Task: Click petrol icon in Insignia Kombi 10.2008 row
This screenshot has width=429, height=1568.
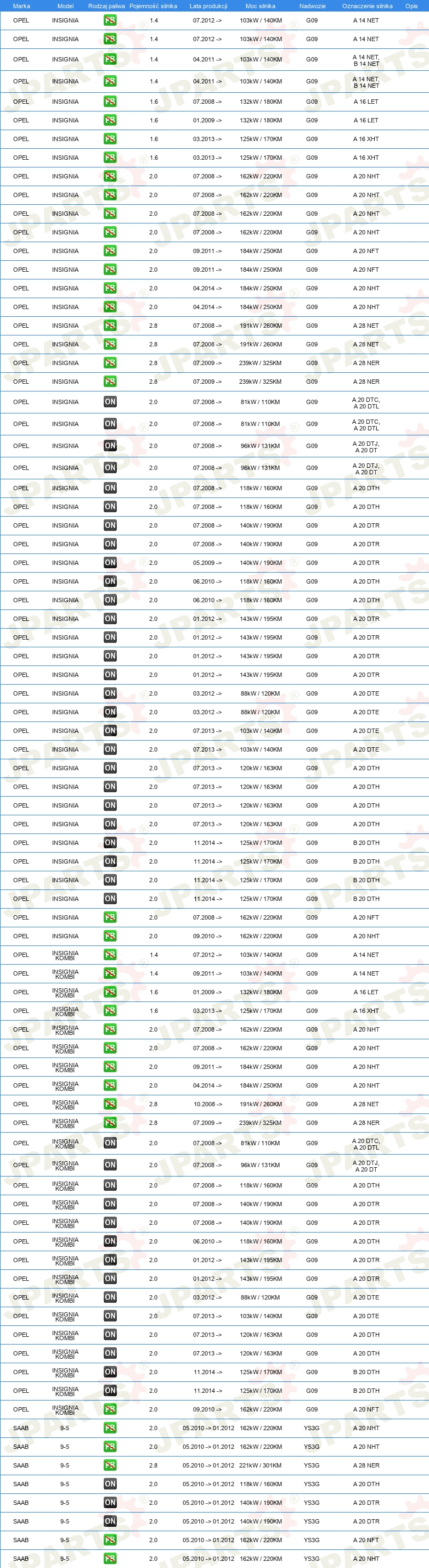Action: [110, 1104]
